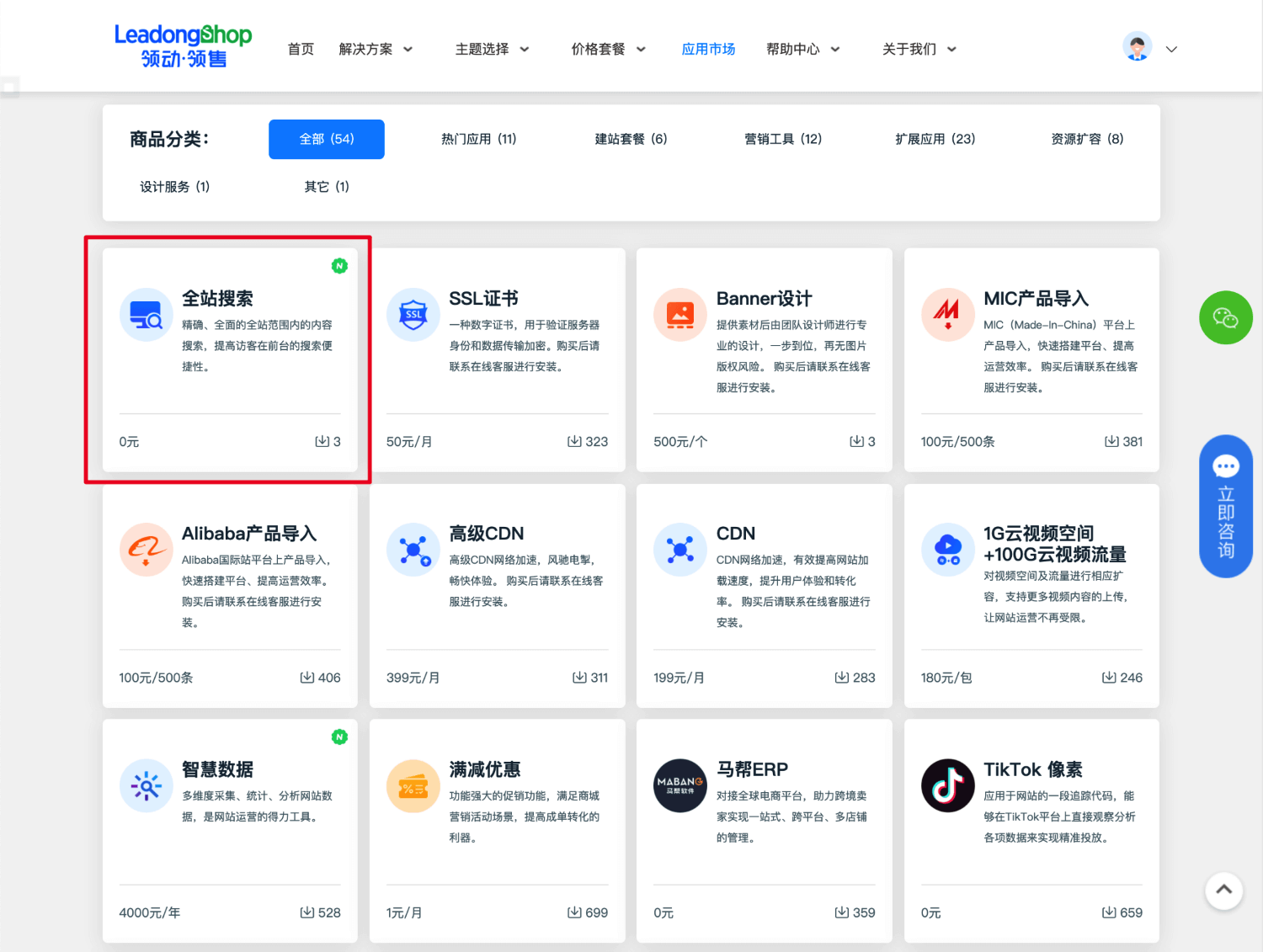Select the 热门应用 category tab
The image size is (1263, 952).
click(479, 139)
